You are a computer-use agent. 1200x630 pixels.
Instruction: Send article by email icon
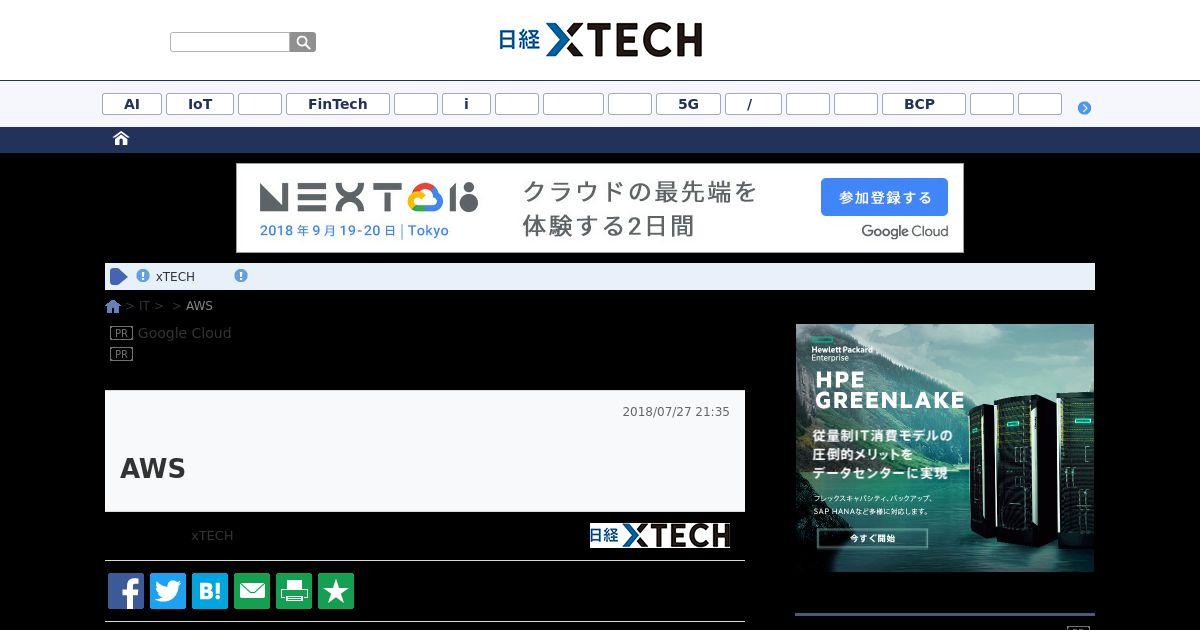[252, 591]
